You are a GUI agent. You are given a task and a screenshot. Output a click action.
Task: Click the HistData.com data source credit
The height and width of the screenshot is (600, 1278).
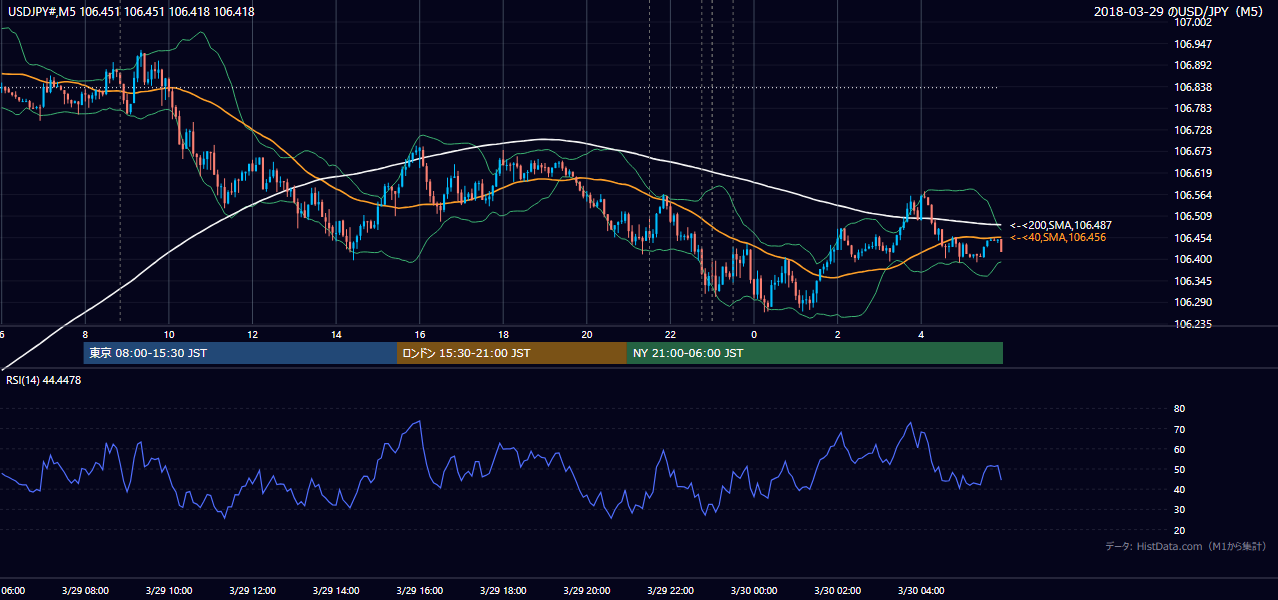[x=1186, y=547]
